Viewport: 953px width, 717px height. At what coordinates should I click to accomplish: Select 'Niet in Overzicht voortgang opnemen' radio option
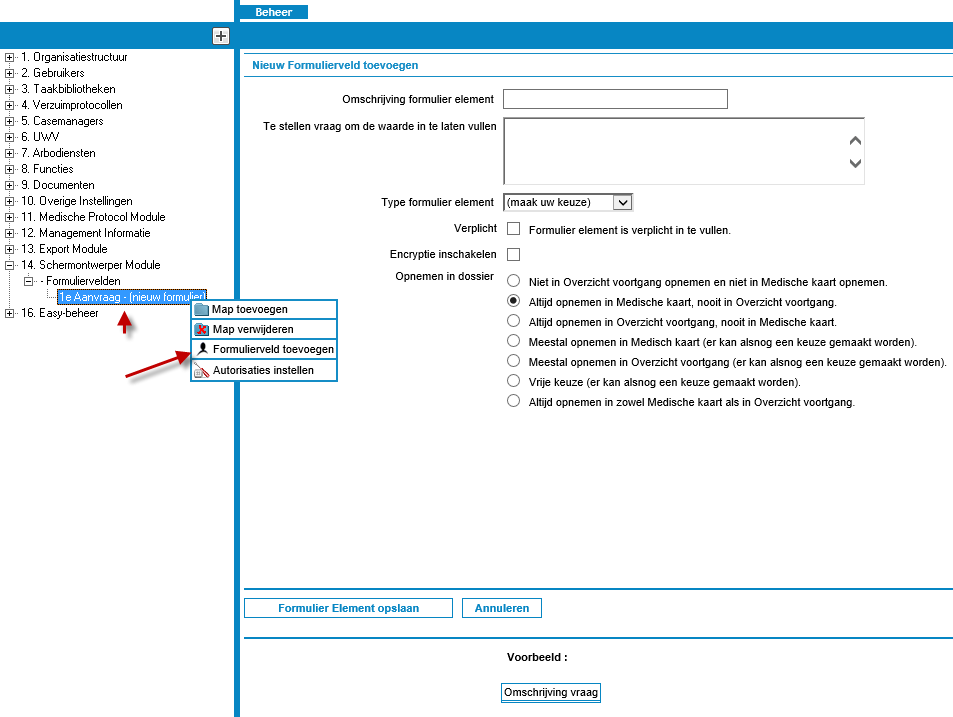click(514, 282)
